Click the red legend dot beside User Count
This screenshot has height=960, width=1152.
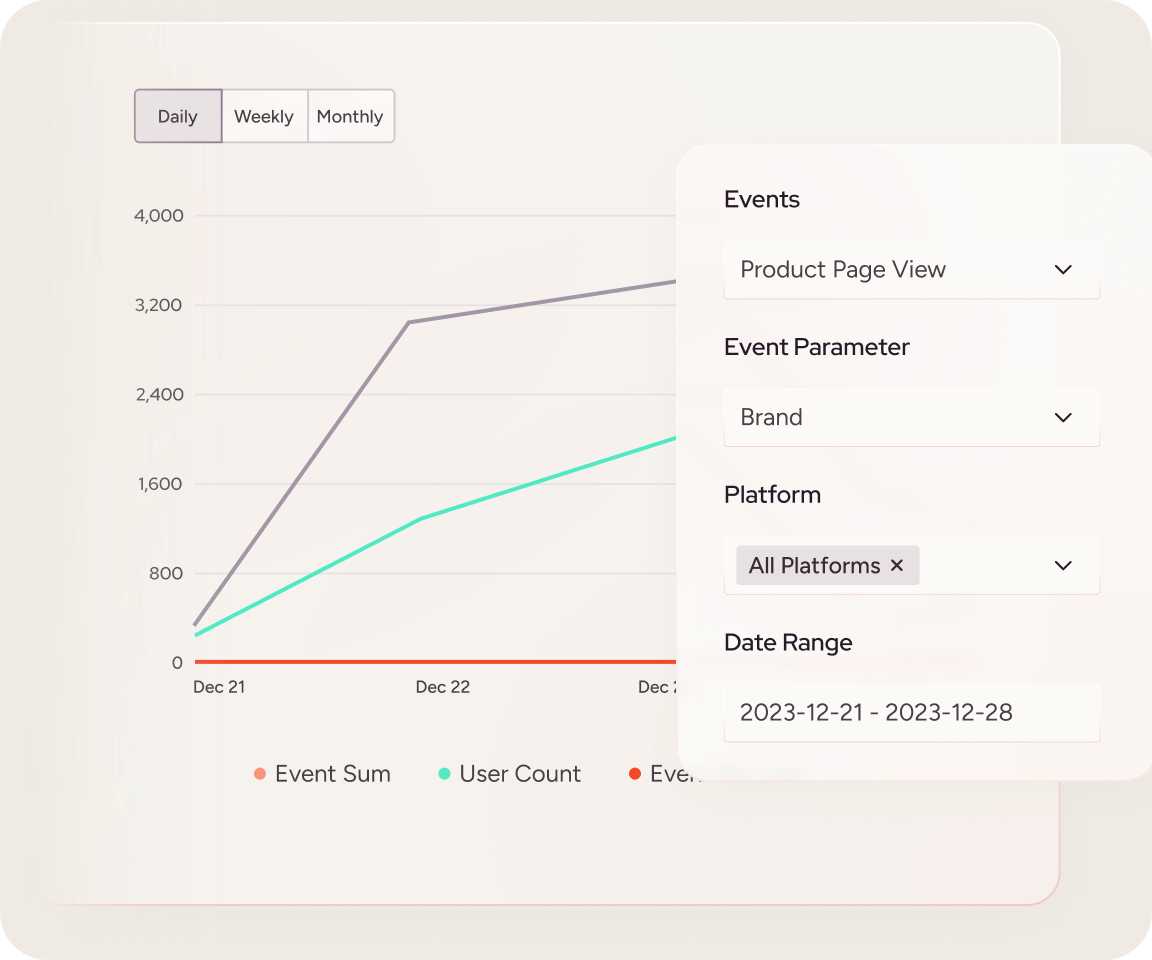coord(635,774)
